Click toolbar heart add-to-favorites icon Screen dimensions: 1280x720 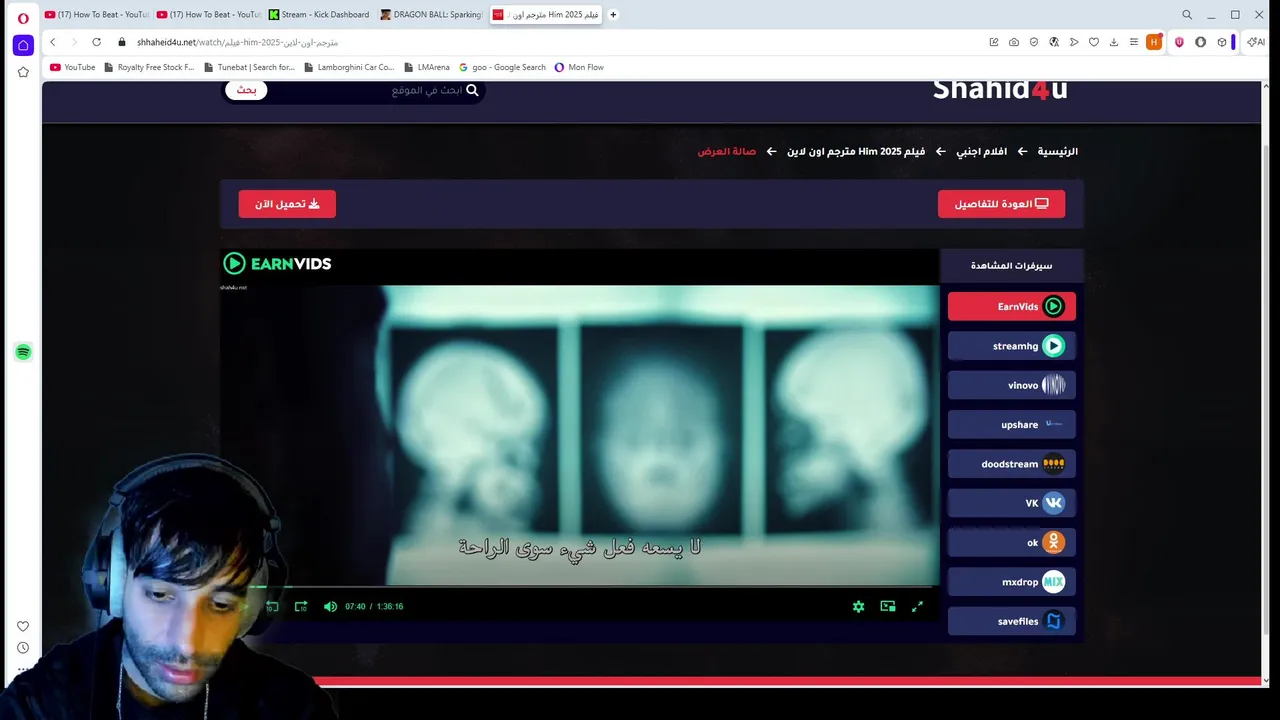(x=1094, y=42)
